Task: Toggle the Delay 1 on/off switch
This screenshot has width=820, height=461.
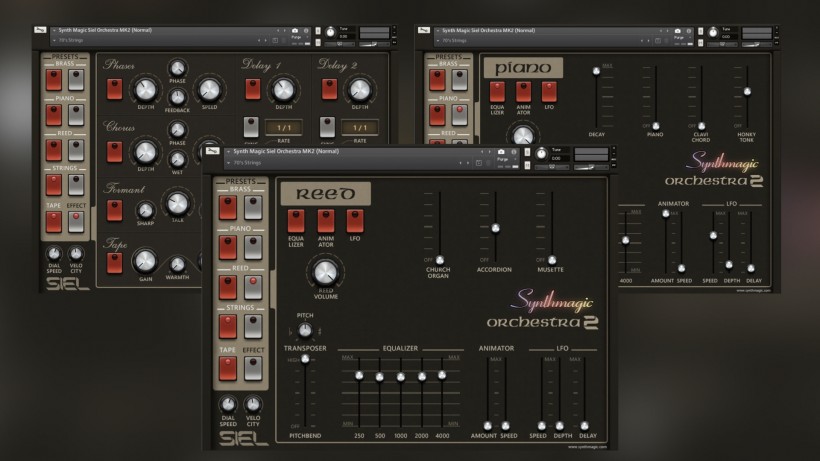Action: click(x=253, y=89)
